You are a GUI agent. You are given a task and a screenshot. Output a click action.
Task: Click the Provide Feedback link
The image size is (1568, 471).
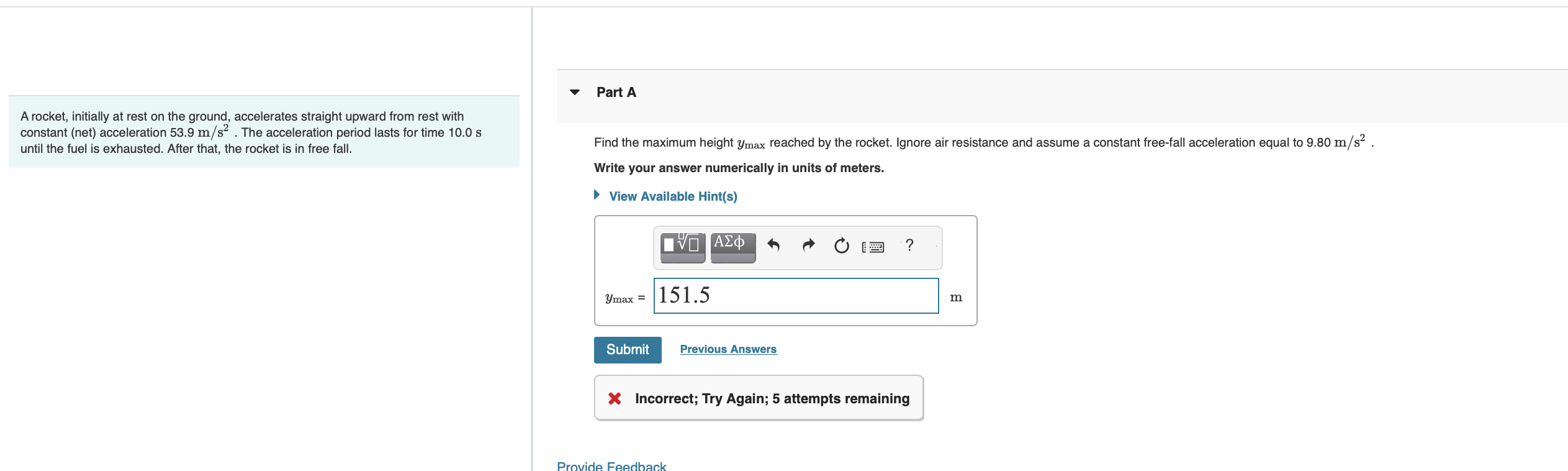click(611, 465)
